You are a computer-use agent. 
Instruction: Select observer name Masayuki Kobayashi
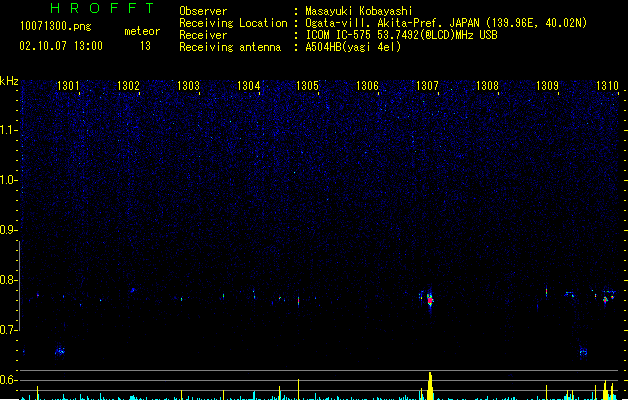pyautogui.click(x=359, y=11)
